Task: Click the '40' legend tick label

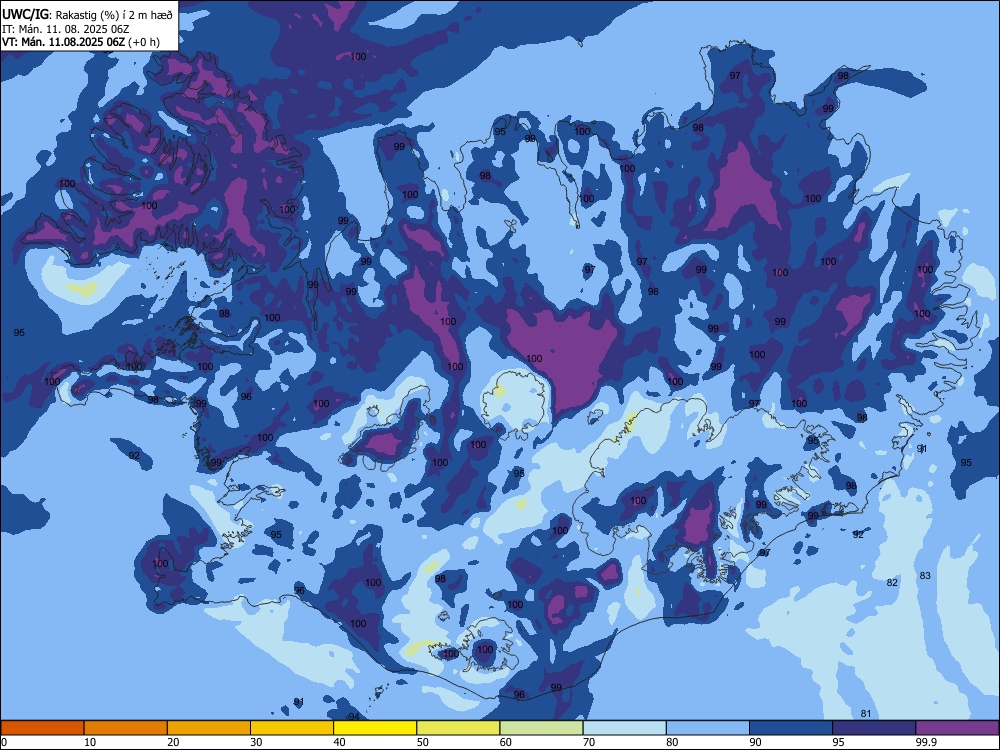Action: (x=339, y=742)
